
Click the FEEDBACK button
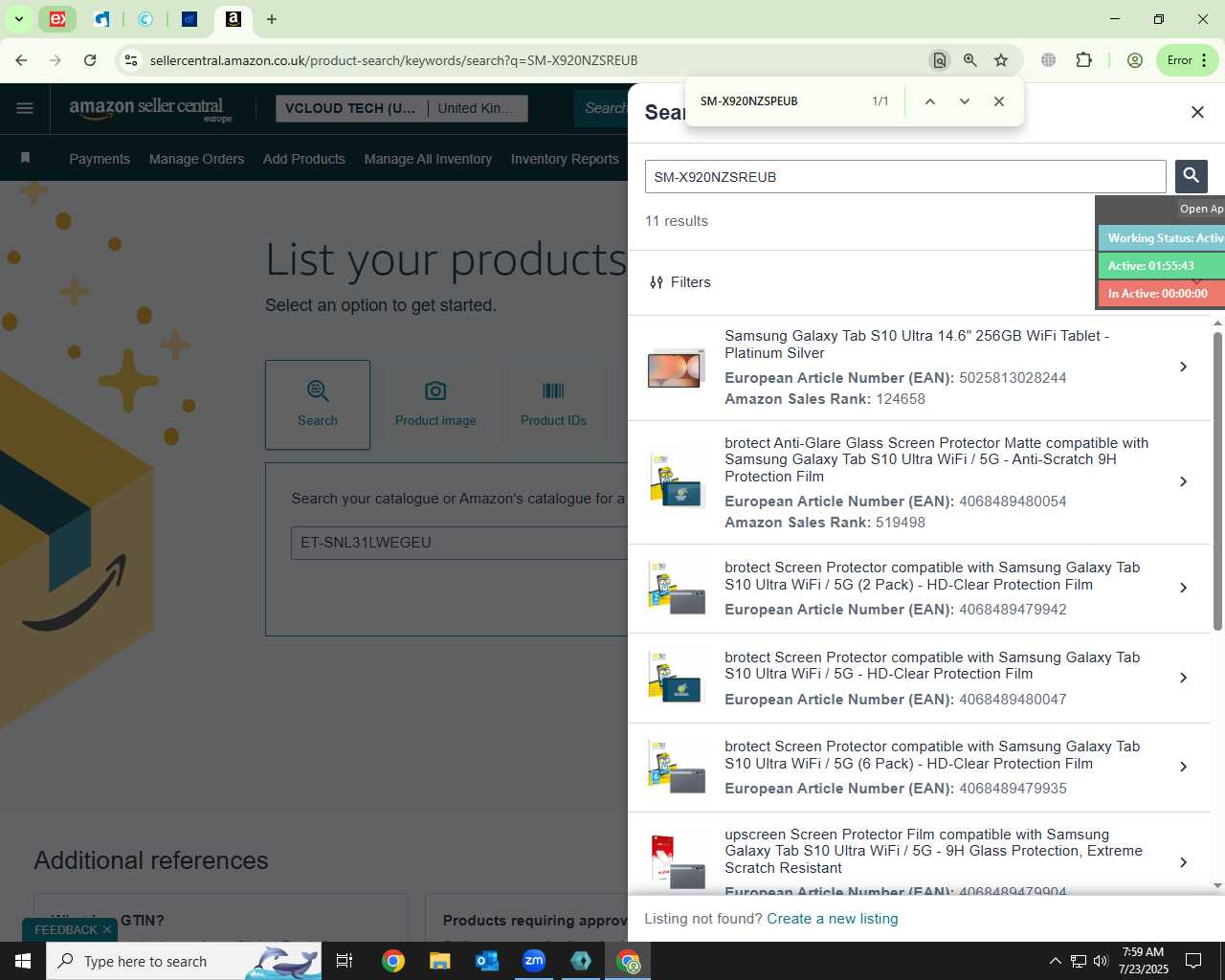tap(65, 929)
